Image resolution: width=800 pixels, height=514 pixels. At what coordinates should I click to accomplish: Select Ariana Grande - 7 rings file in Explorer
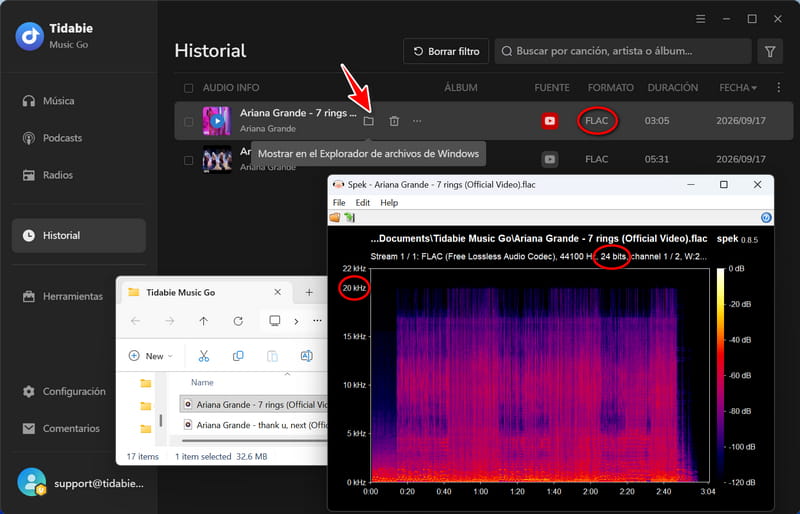[x=254, y=404]
